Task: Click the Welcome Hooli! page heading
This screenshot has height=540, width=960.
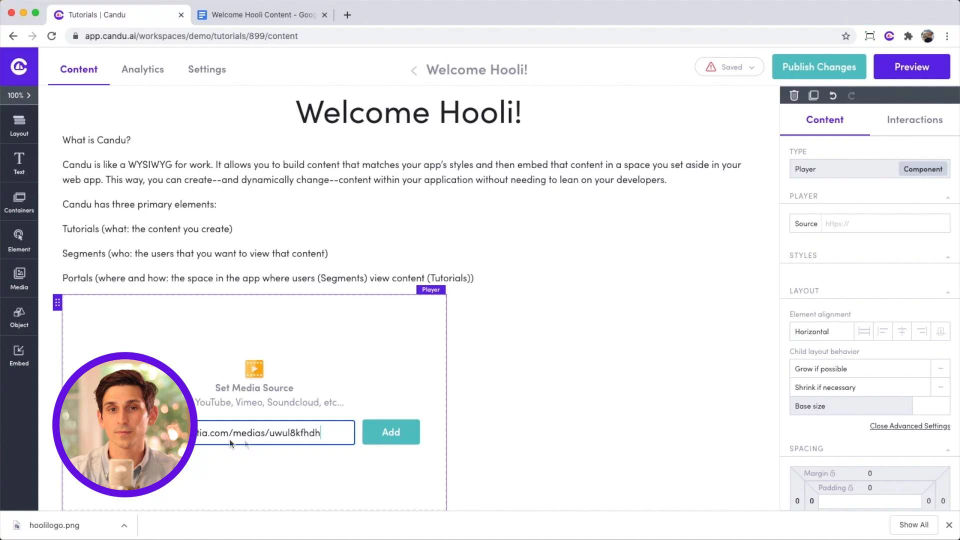Action: coord(409,112)
